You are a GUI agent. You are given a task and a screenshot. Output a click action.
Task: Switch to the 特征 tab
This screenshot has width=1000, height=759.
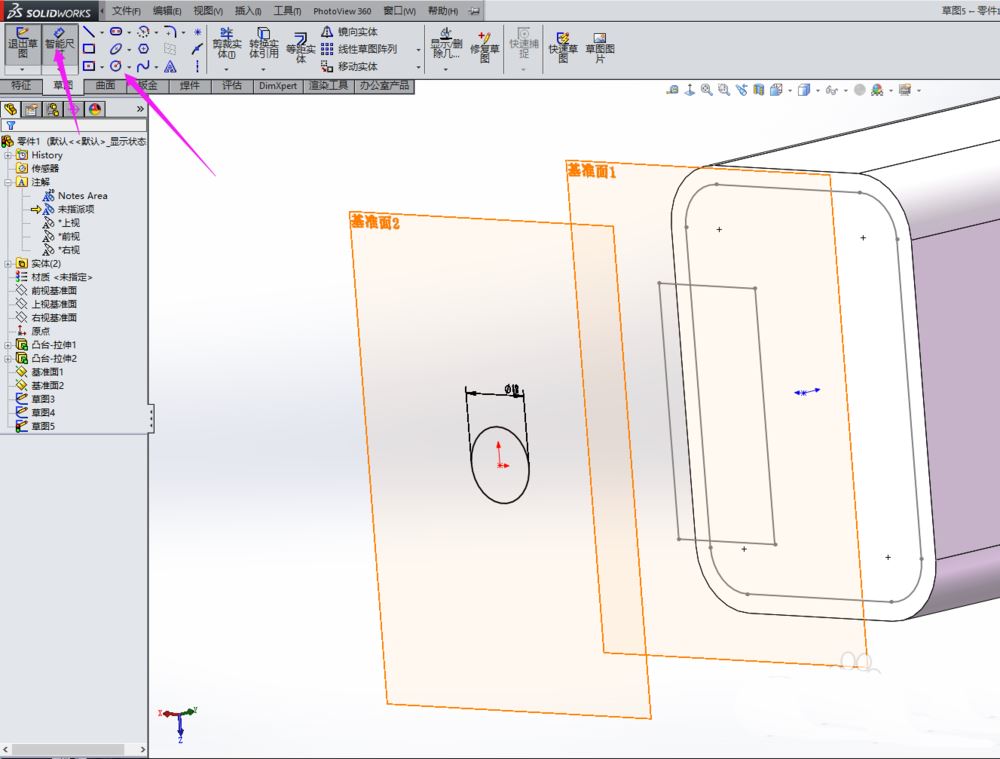coord(21,85)
